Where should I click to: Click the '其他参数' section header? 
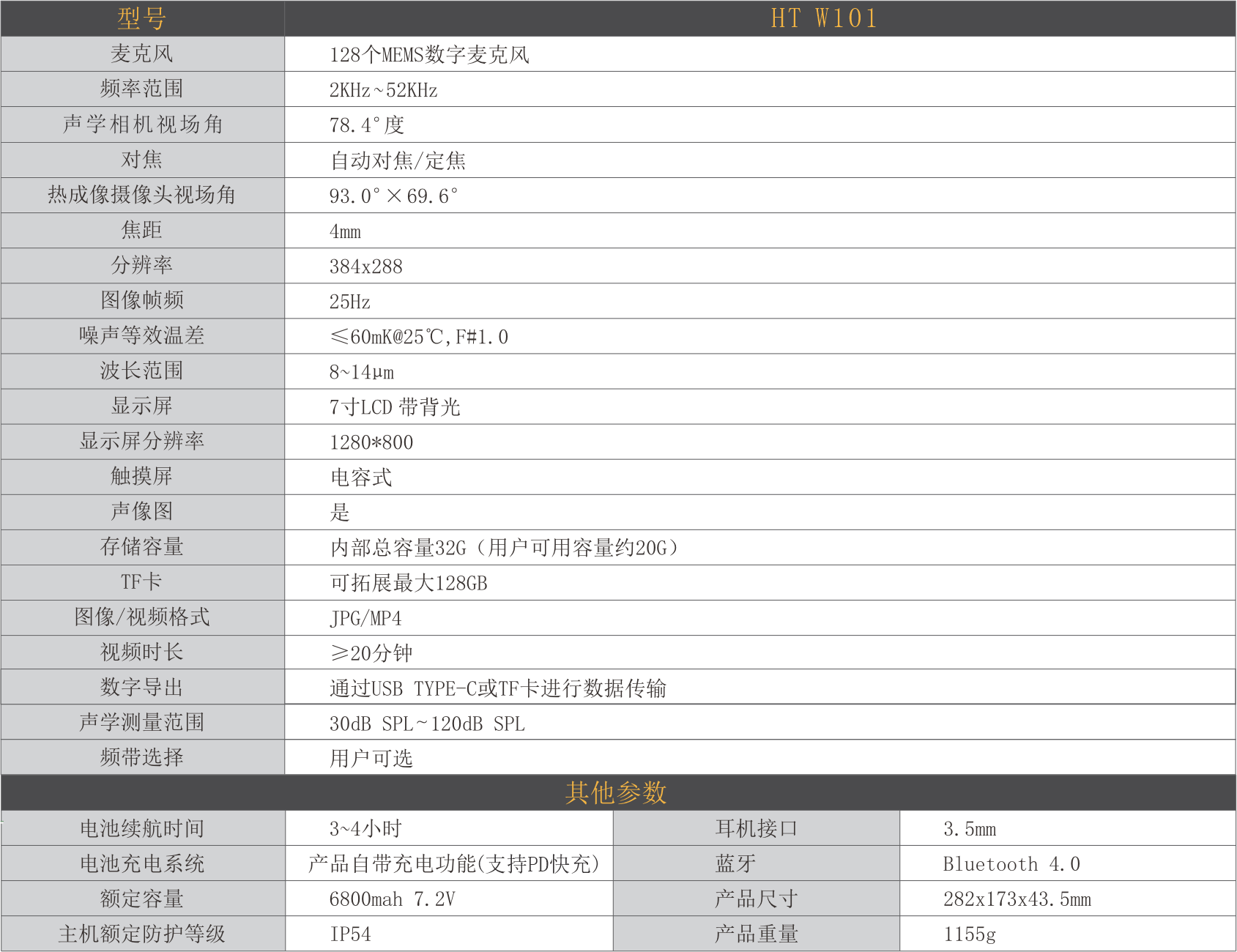pos(617,792)
